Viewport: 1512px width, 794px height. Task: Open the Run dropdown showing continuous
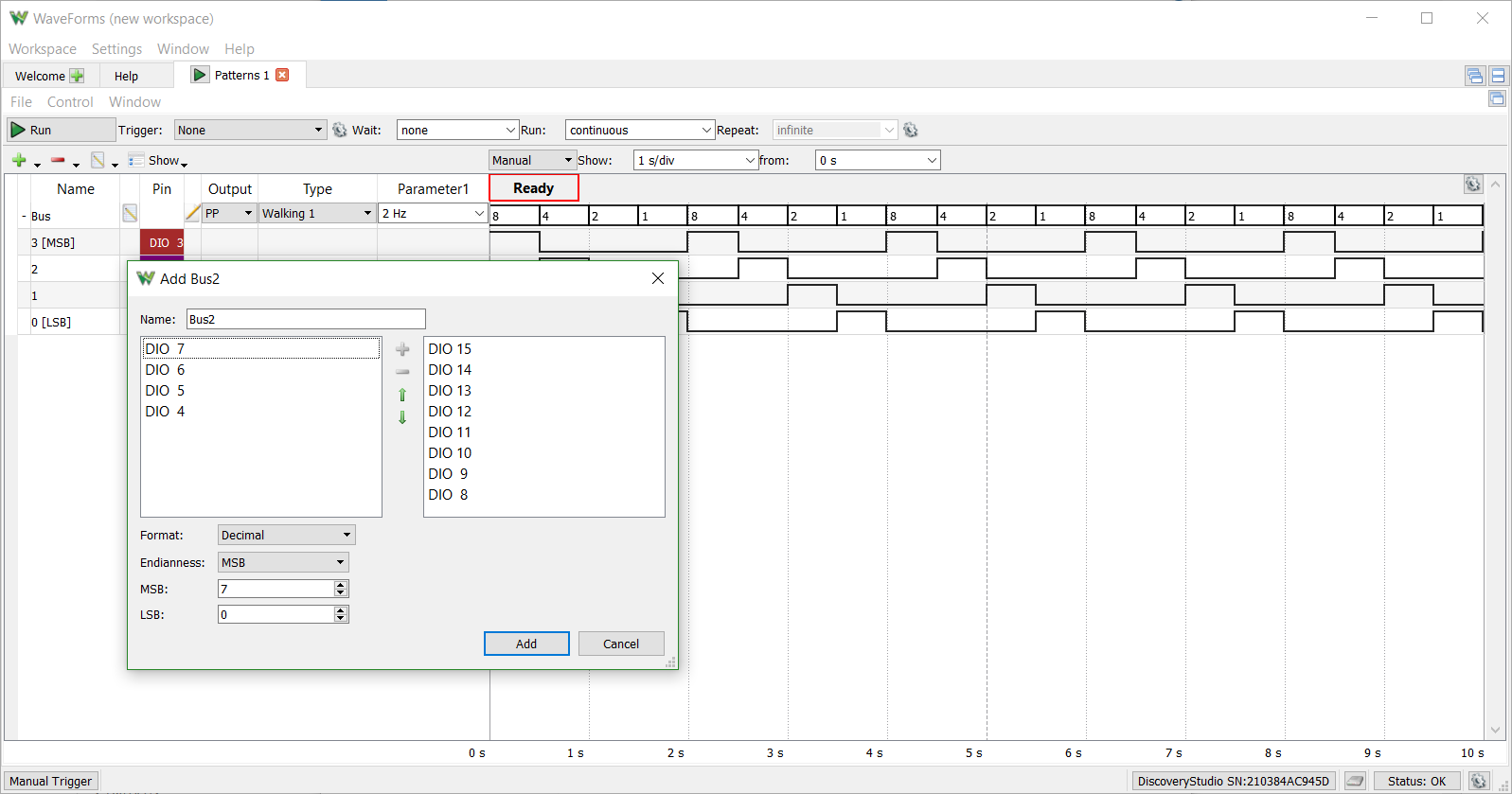coord(639,130)
